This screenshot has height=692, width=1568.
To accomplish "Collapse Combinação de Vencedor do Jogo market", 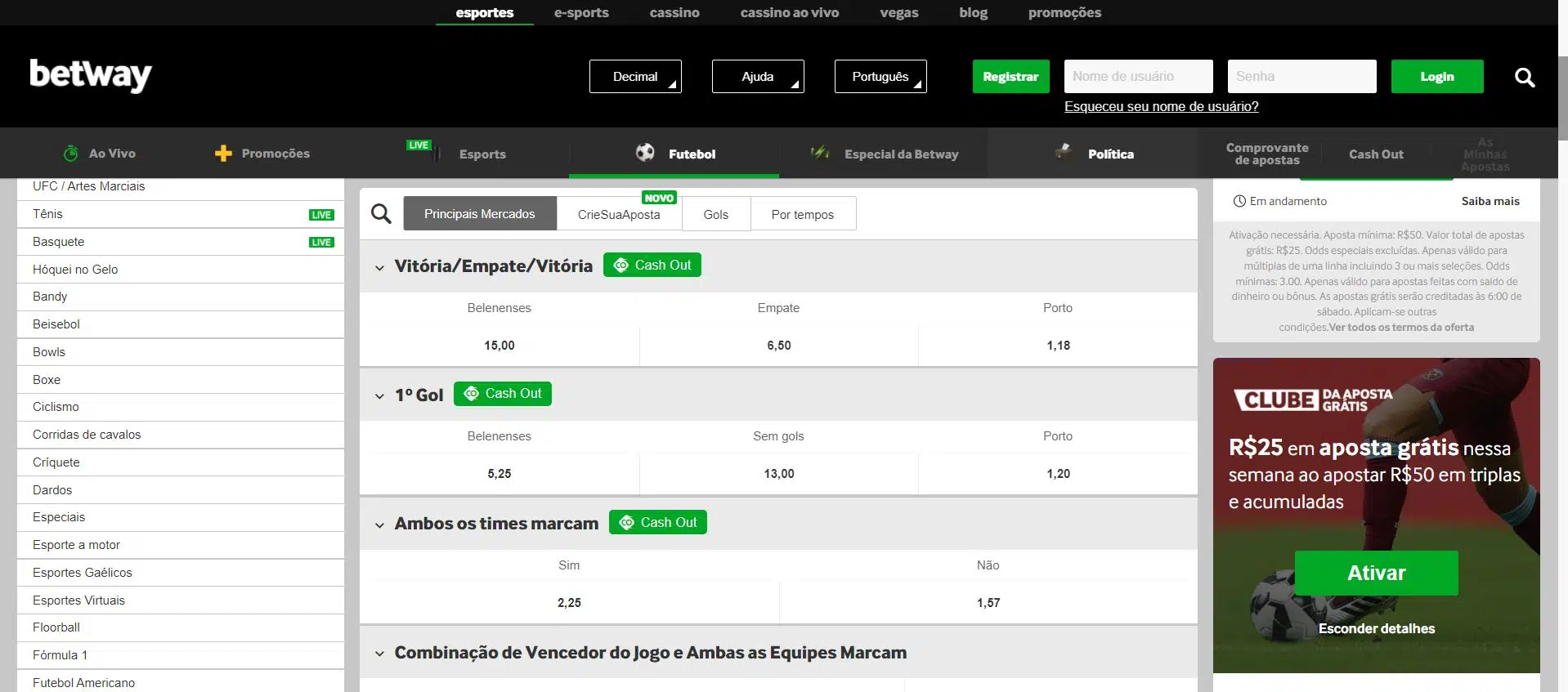I will [379, 654].
